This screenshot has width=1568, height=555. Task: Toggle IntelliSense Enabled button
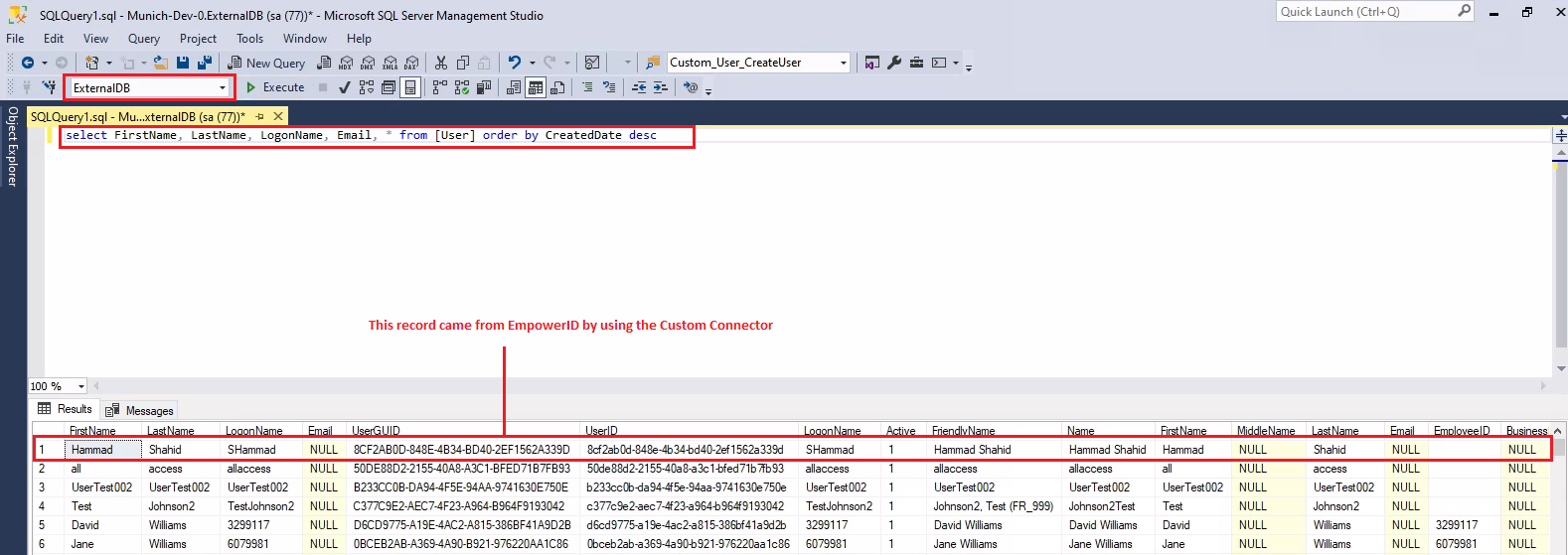click(x=410, y=87)
